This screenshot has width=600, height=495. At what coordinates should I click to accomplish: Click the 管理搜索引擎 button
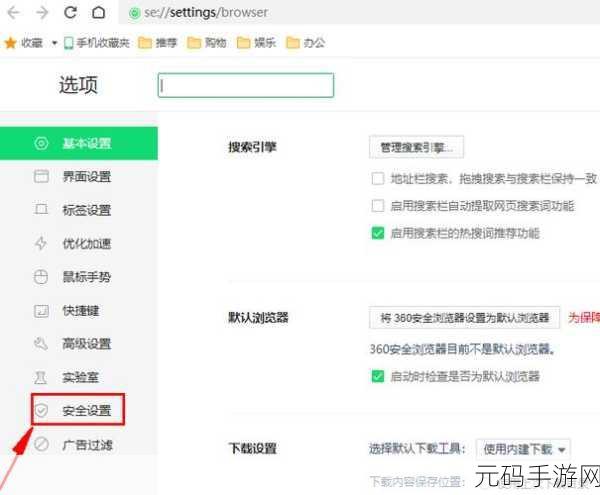point(416,147)
